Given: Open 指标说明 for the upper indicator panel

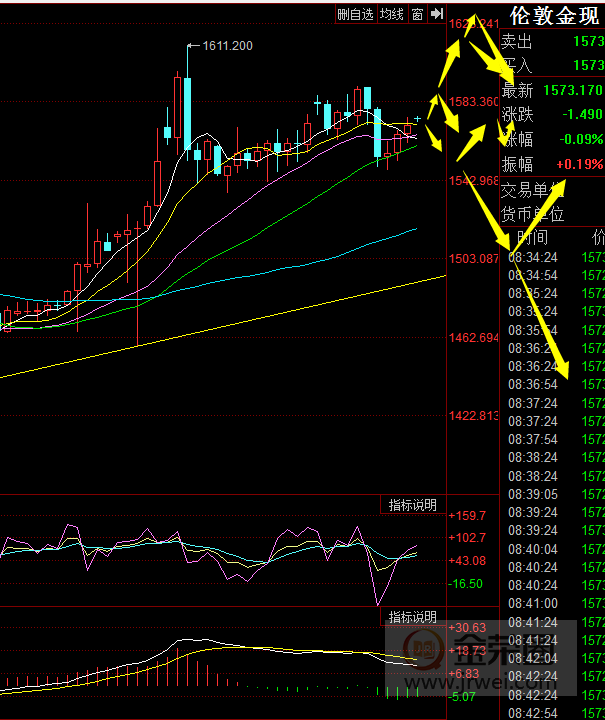Looking at the screenshot, I should coord(413,505).
